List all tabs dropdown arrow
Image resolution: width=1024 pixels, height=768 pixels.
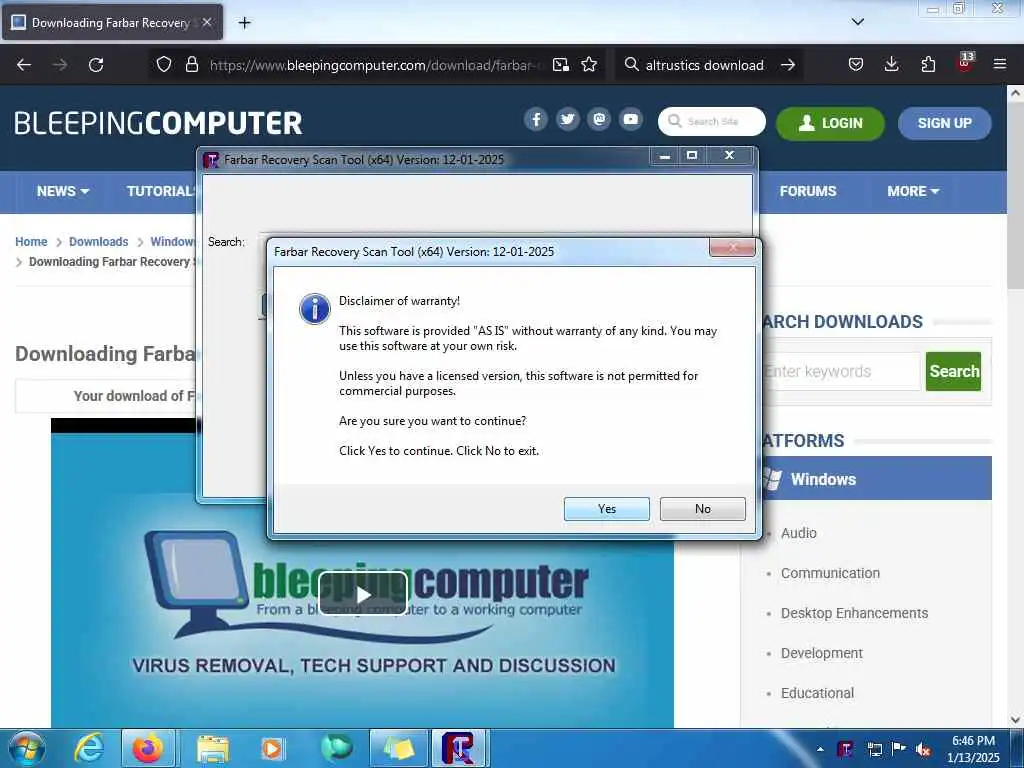[x=858, y=22]
